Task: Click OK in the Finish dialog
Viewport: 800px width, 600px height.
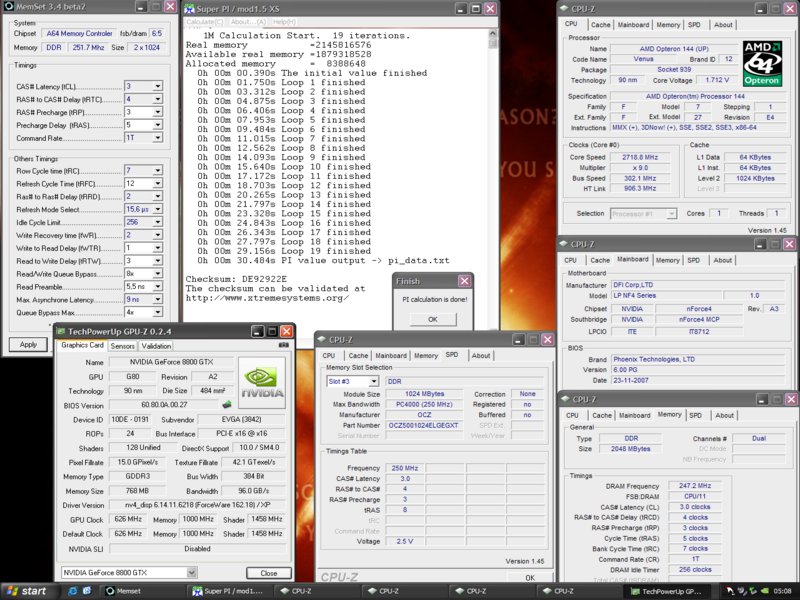Action: [x=433, y=319]
